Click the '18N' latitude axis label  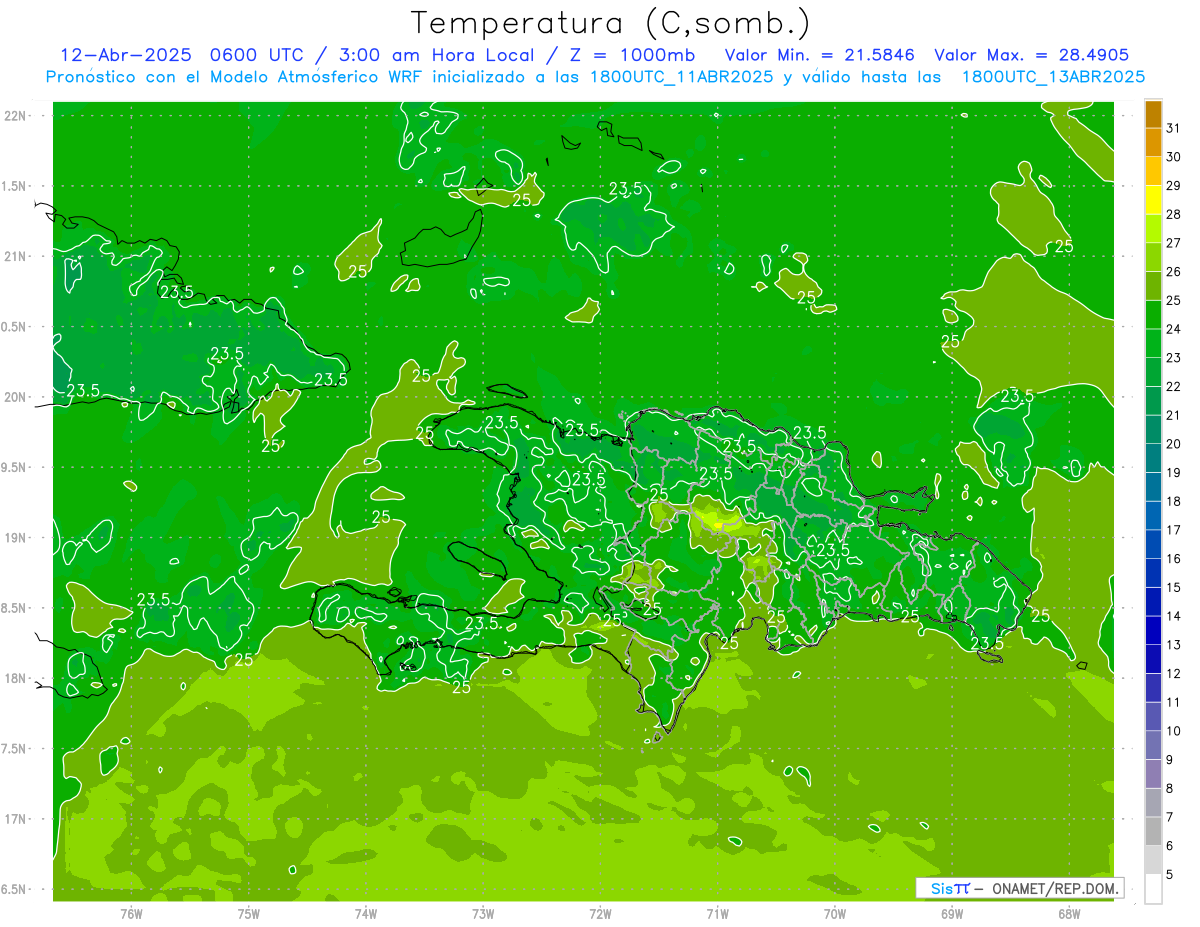16,678
